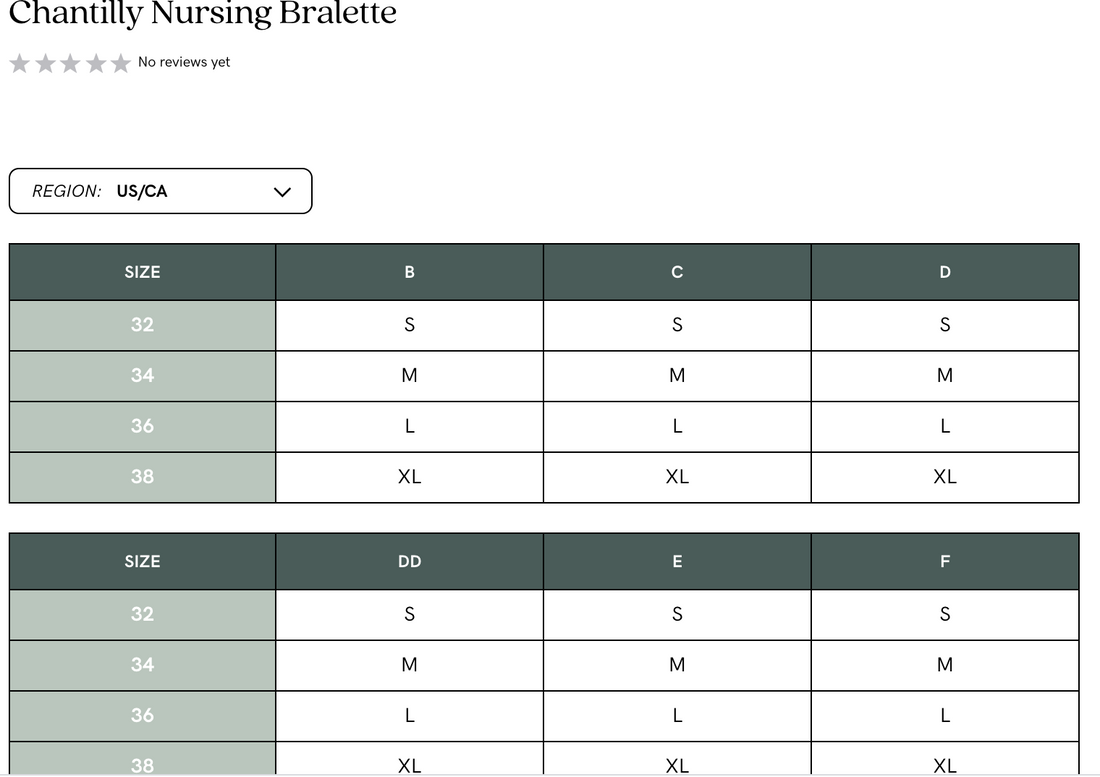Click the F cup column header

(945, 561)
